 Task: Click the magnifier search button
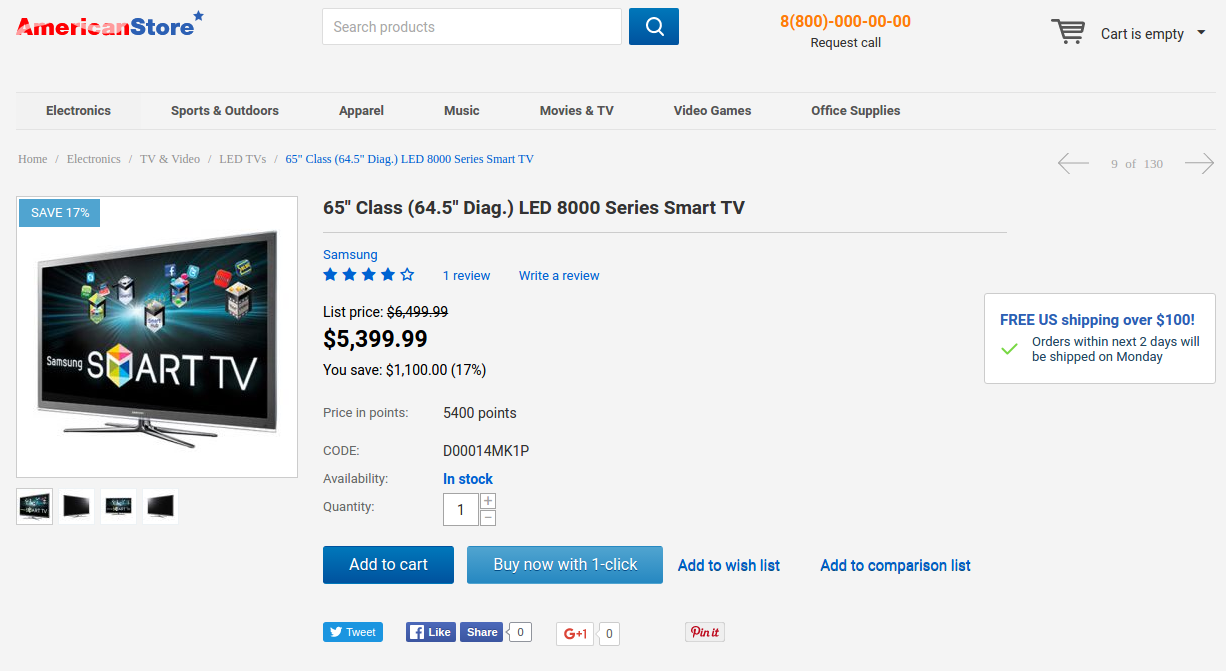[x=654, y=27]
